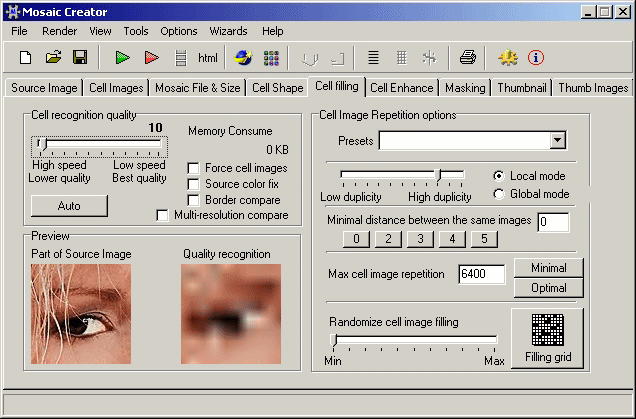The image size is (636, 419).
Task: Click Part of Source Image preview thumbnail
Action: 81,314
